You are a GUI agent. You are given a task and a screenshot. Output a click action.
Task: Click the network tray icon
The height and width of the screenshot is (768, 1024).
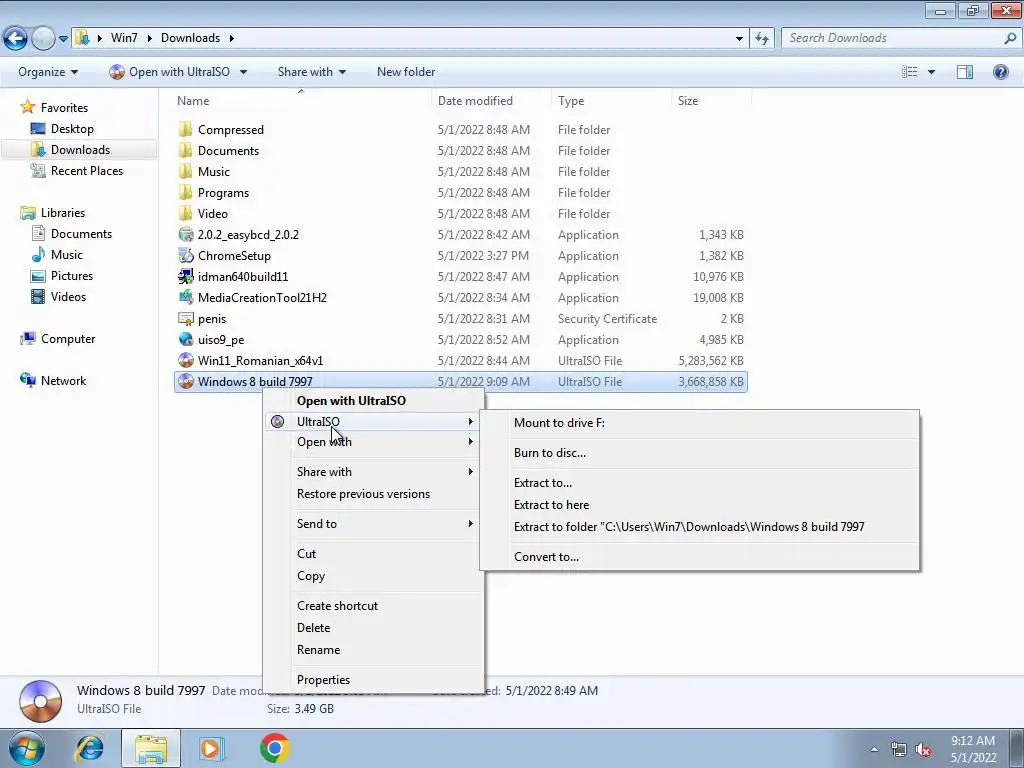click(899, 750)
